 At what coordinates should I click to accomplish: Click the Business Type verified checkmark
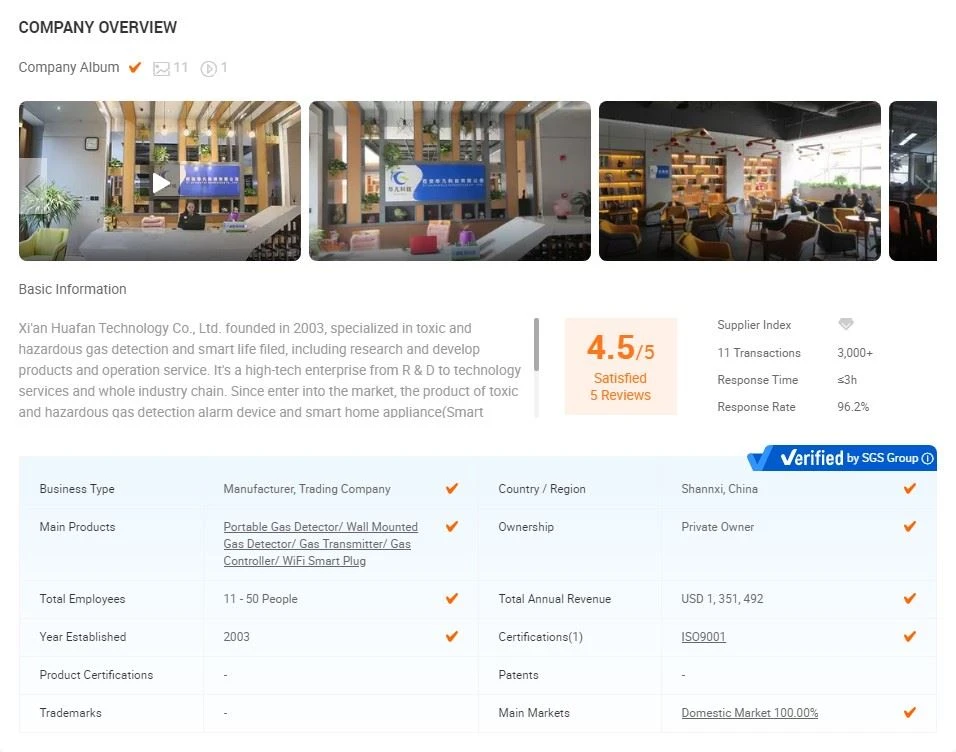tap(452, 489)
